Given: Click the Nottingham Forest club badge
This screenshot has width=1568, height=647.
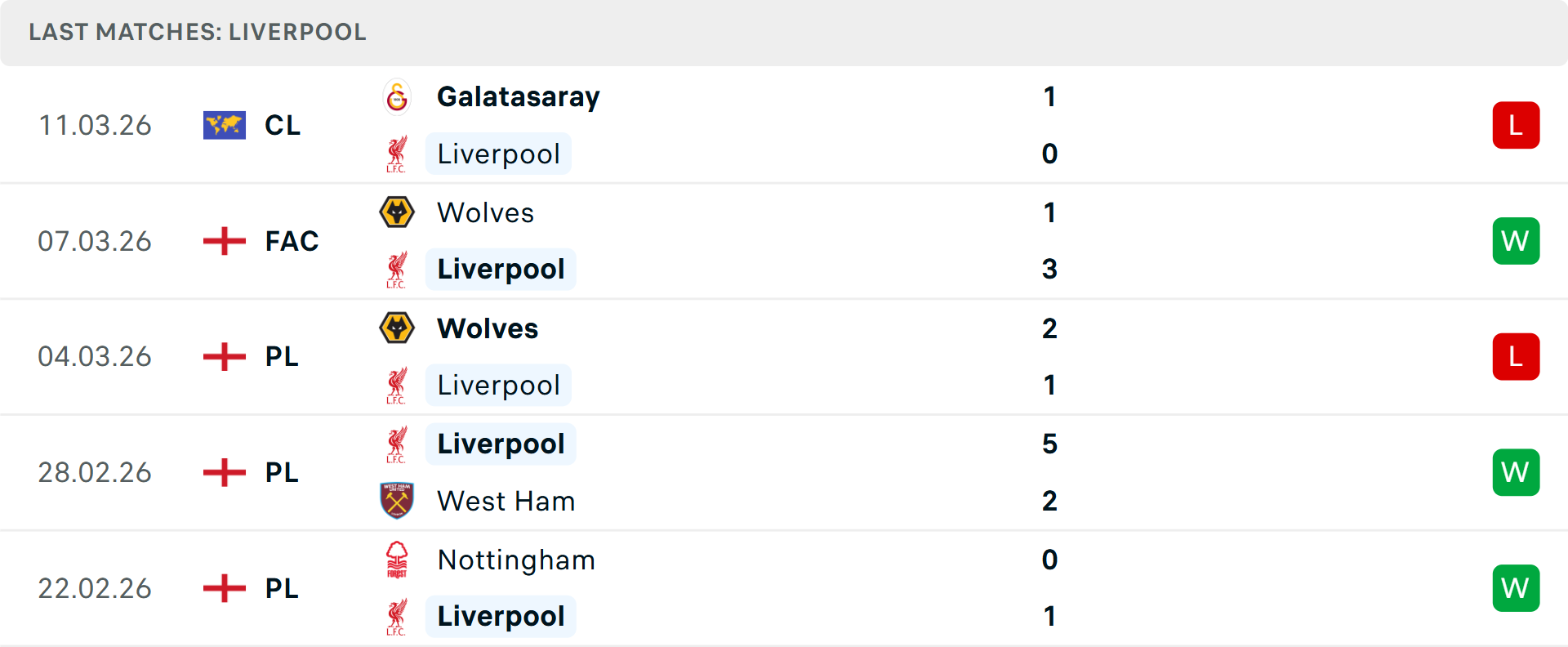Looking at the screenshot, I should [397, 560].
